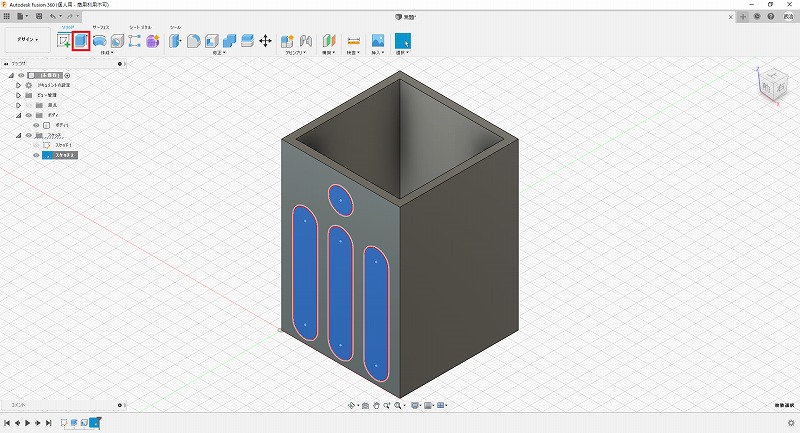Viewport: 800px width, 433px height.
Task: Toggle the eye icon on the root component
Action: tap(21, 75)
